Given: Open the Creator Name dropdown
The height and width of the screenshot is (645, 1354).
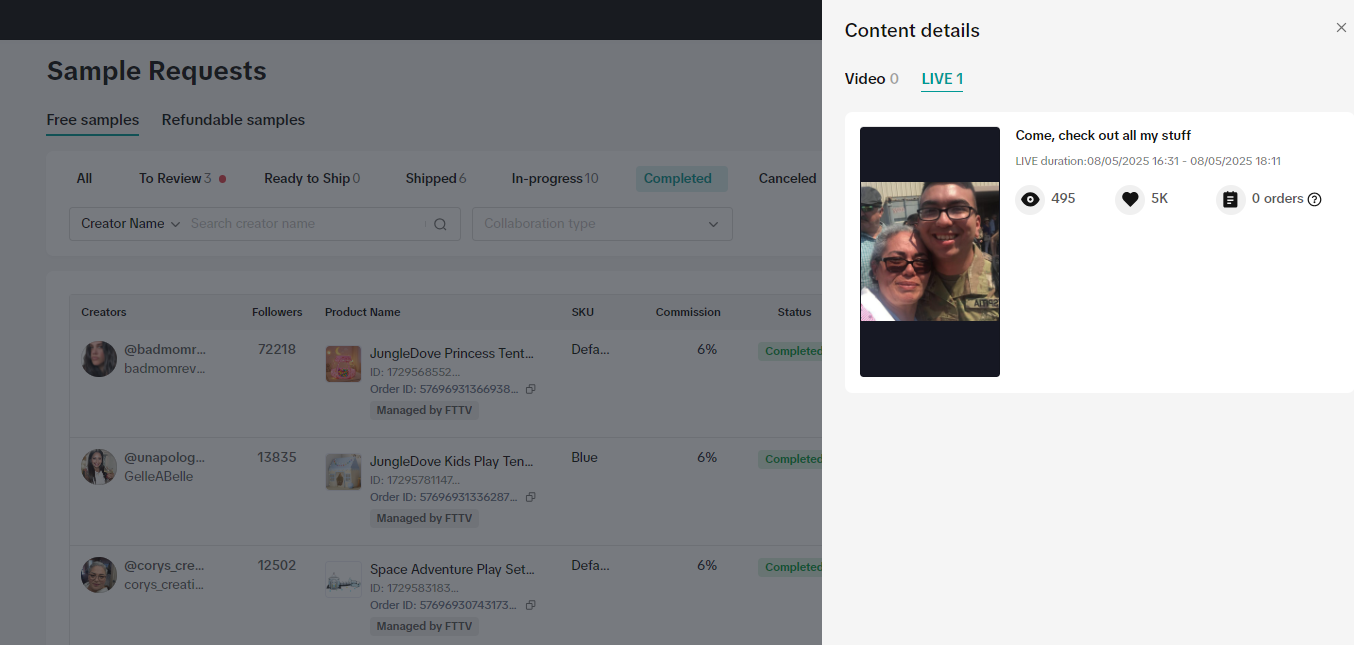Looking at the screenshot, I should (x=130, y=224).
